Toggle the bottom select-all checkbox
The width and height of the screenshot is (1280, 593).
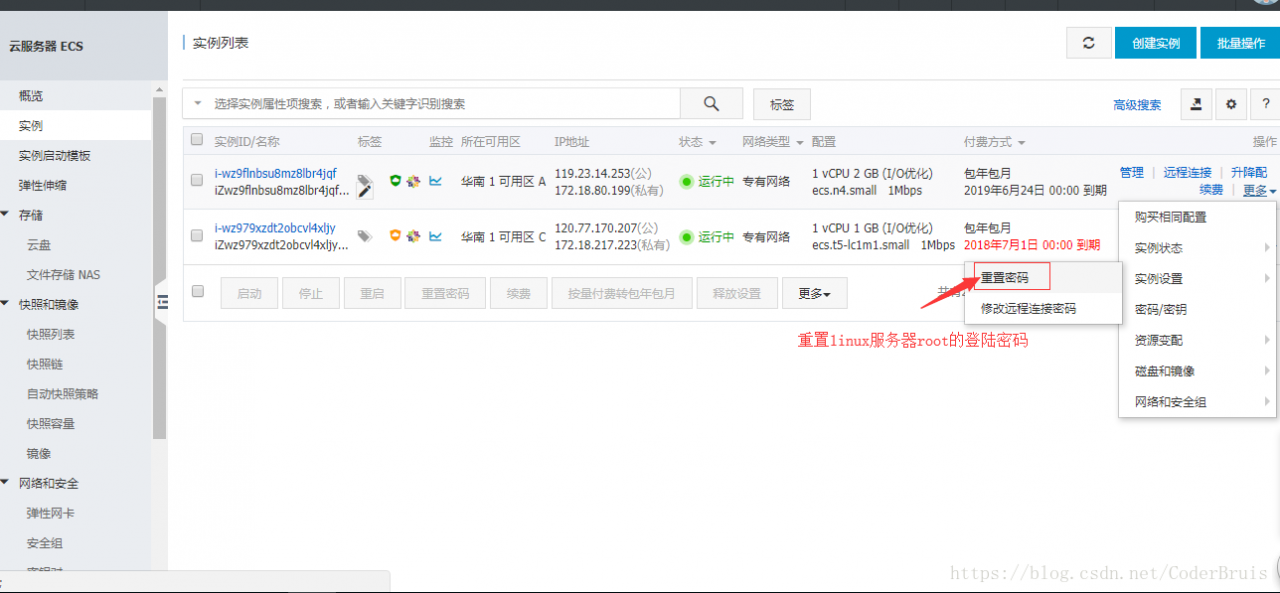(197, 291)
